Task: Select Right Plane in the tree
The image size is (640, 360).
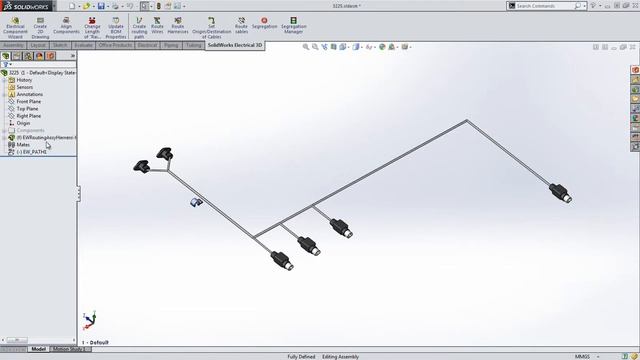Action: 29,116
